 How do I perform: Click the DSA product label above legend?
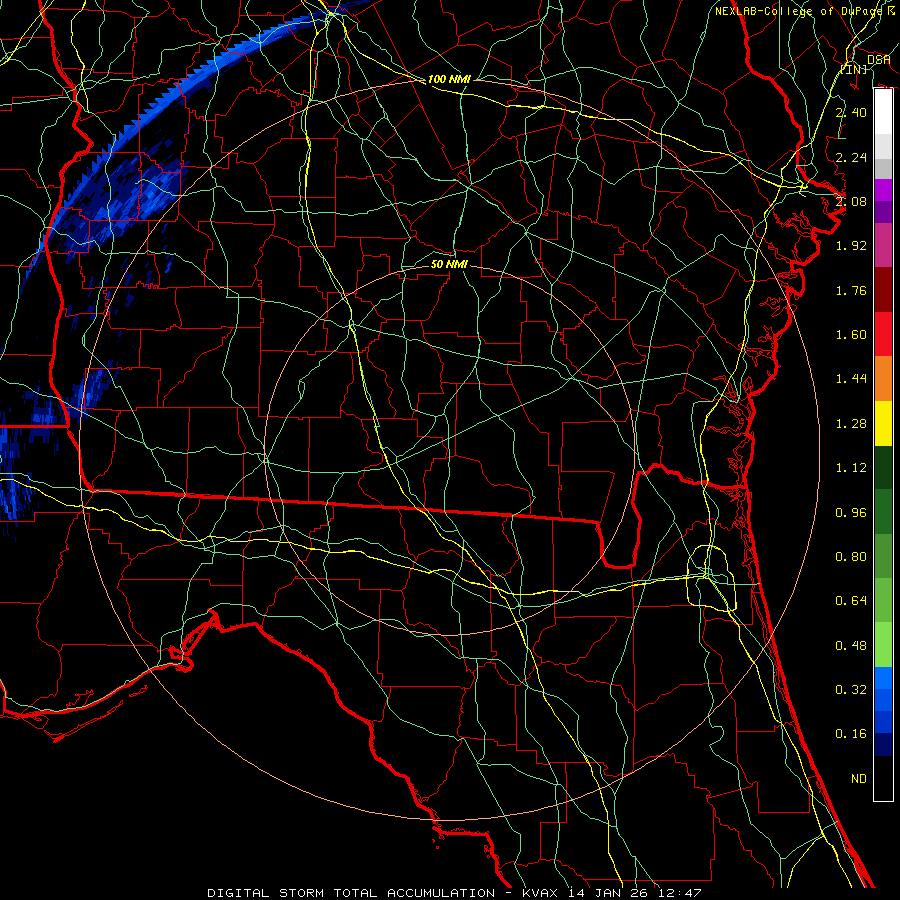(879, 59)
